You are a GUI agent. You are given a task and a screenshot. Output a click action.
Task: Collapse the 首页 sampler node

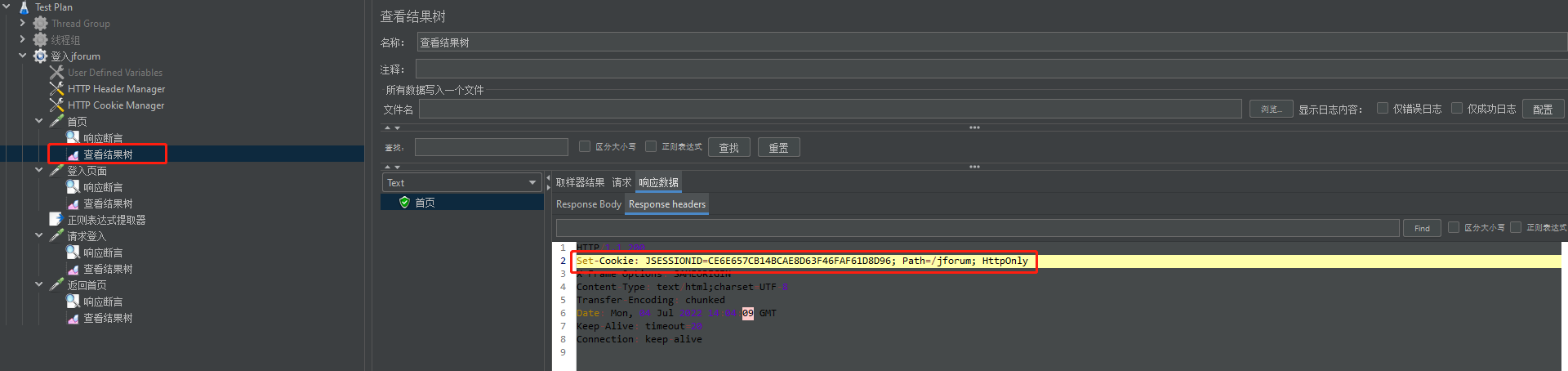39,121
